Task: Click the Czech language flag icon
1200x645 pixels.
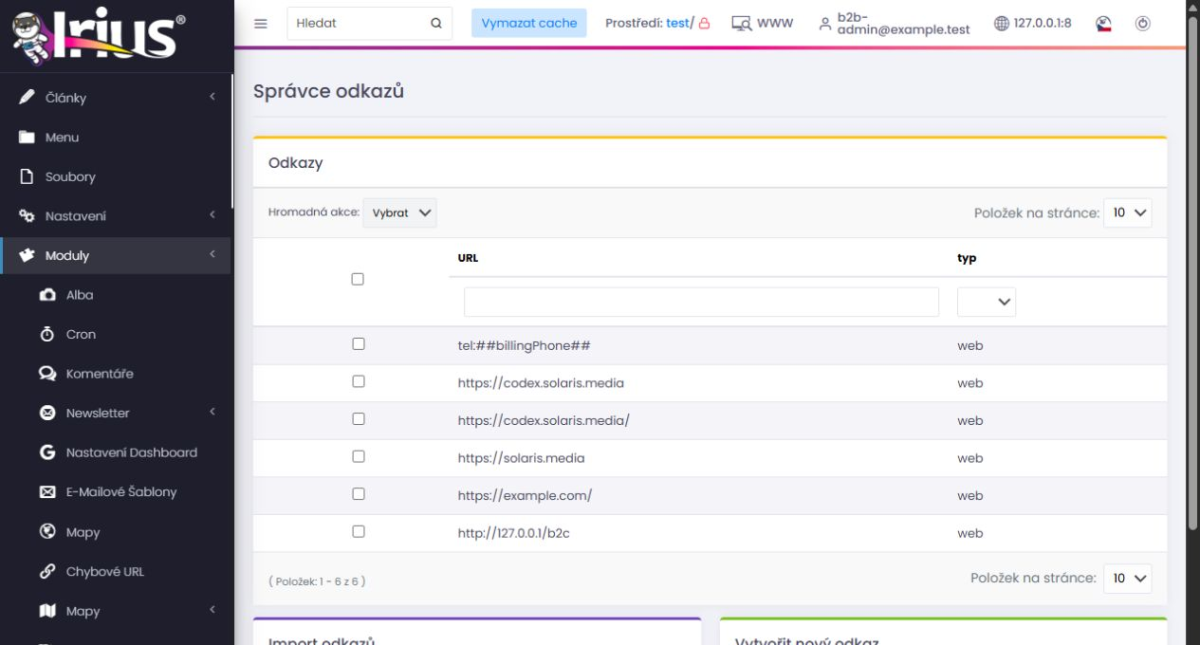Action: coord(1104,23)
